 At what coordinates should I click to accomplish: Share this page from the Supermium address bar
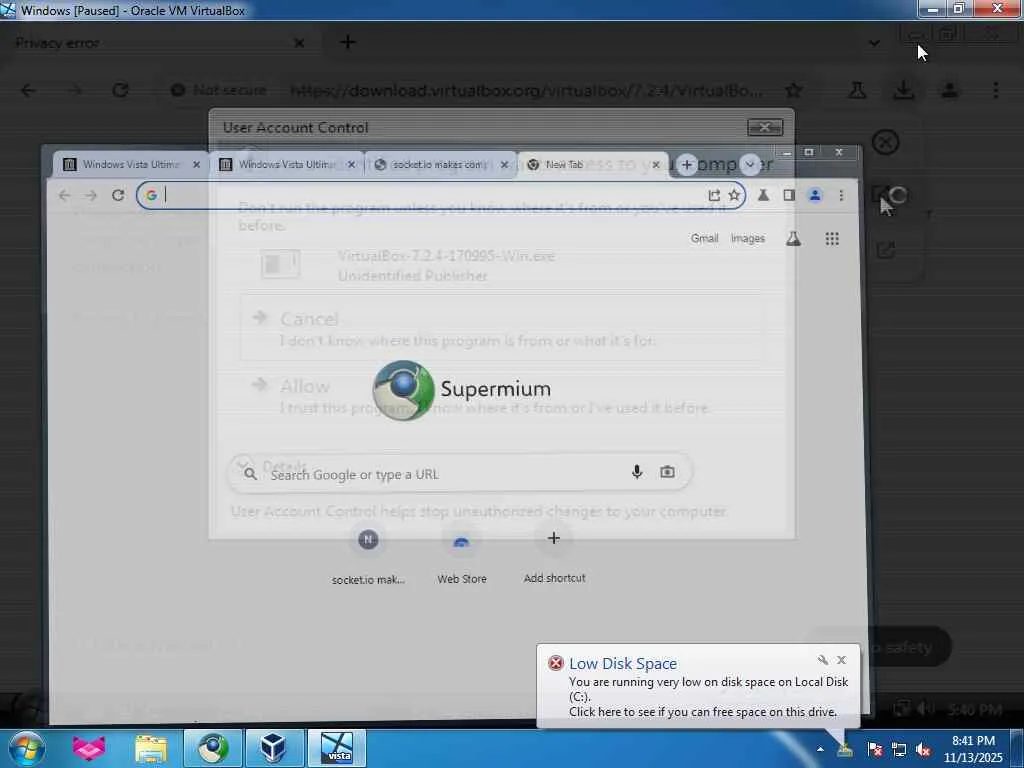click(714, 195)
